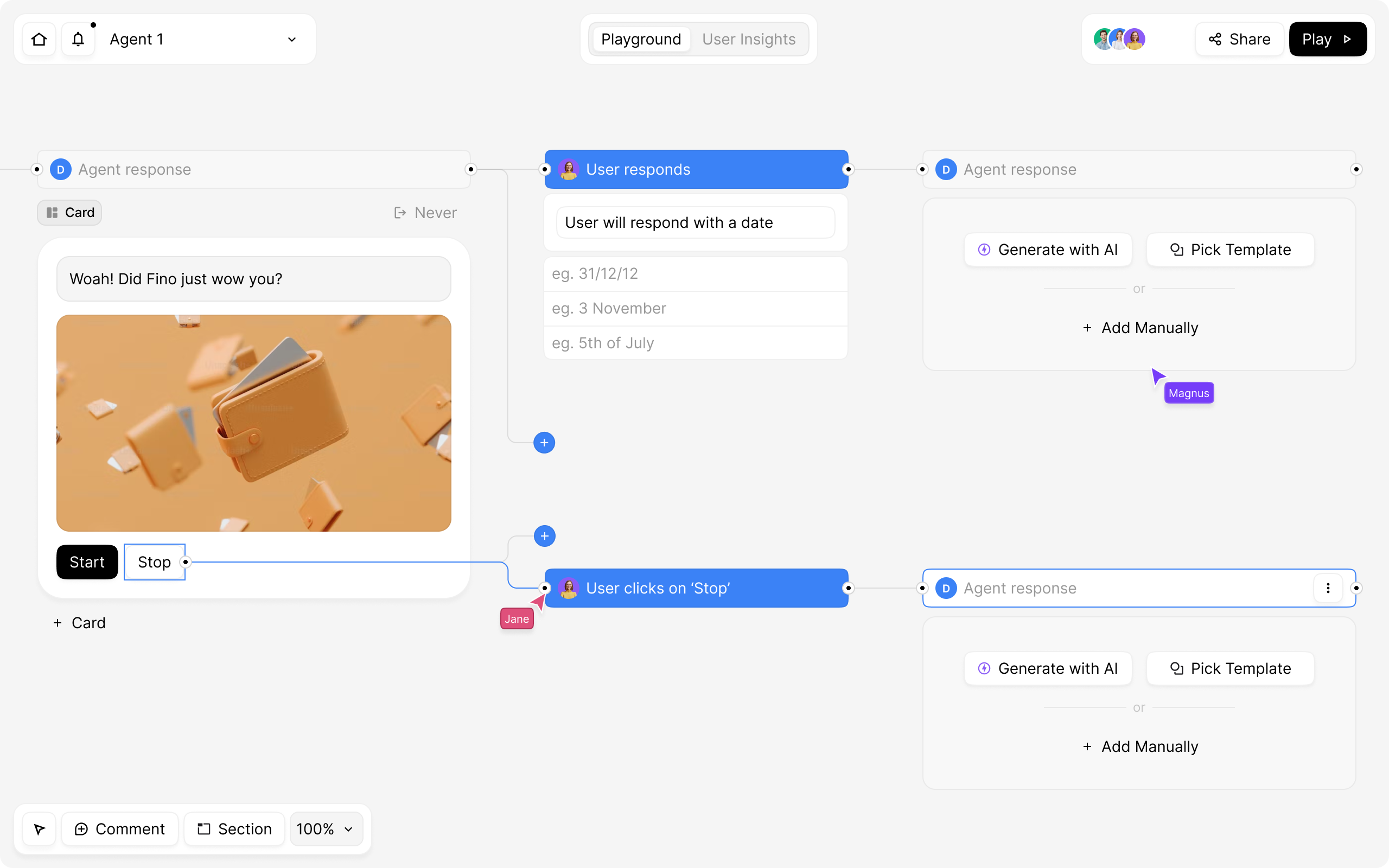Click Generate with AI in the bottom panel
Viewport: 1389px width, 868px height.
(x=1048, y=668)
